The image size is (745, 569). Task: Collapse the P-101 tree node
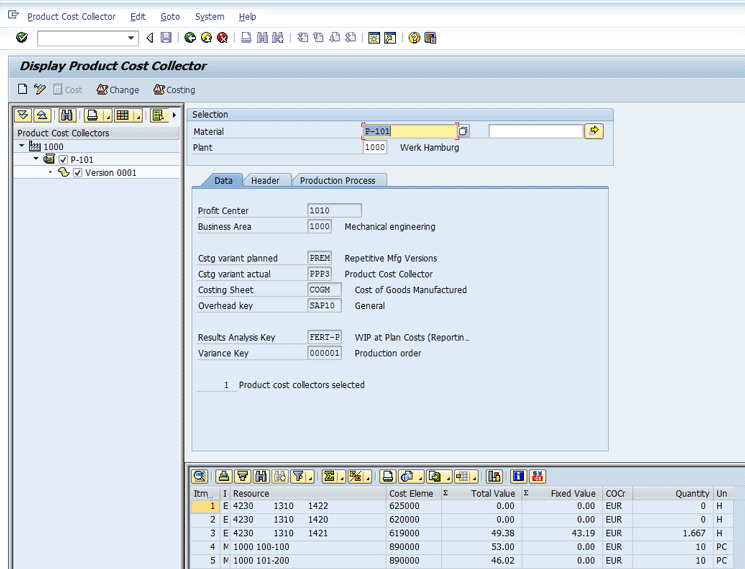tap(36, 160)
